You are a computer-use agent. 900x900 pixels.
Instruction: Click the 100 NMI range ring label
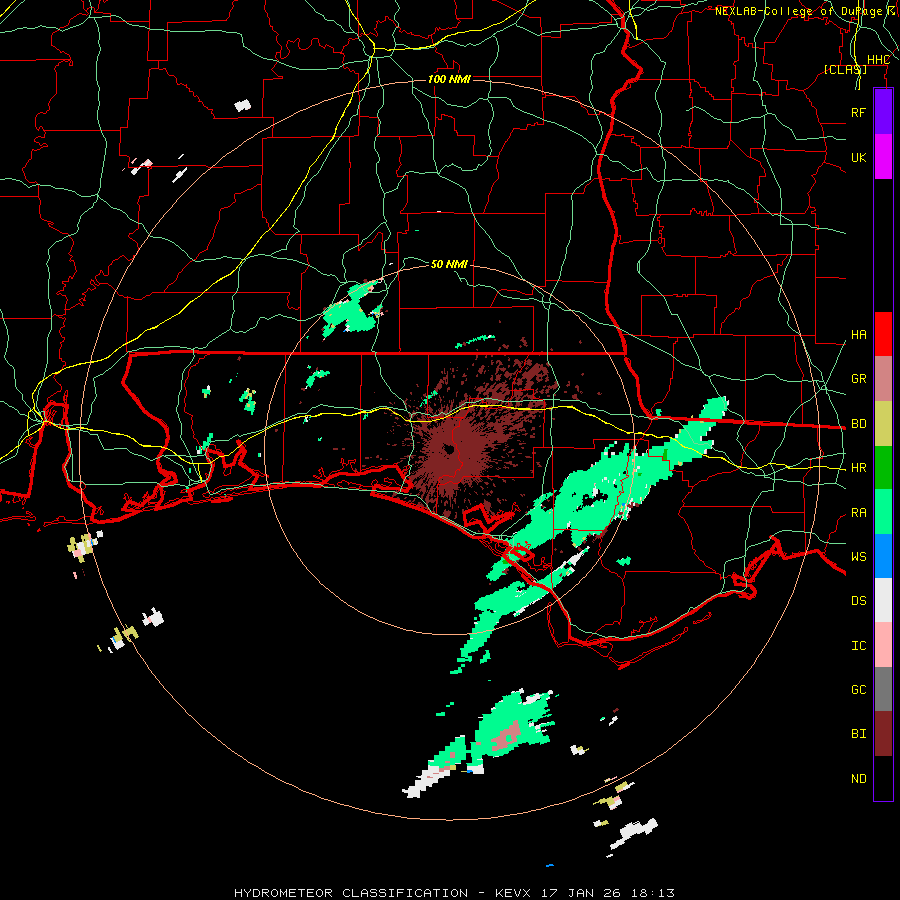point(449,79)
